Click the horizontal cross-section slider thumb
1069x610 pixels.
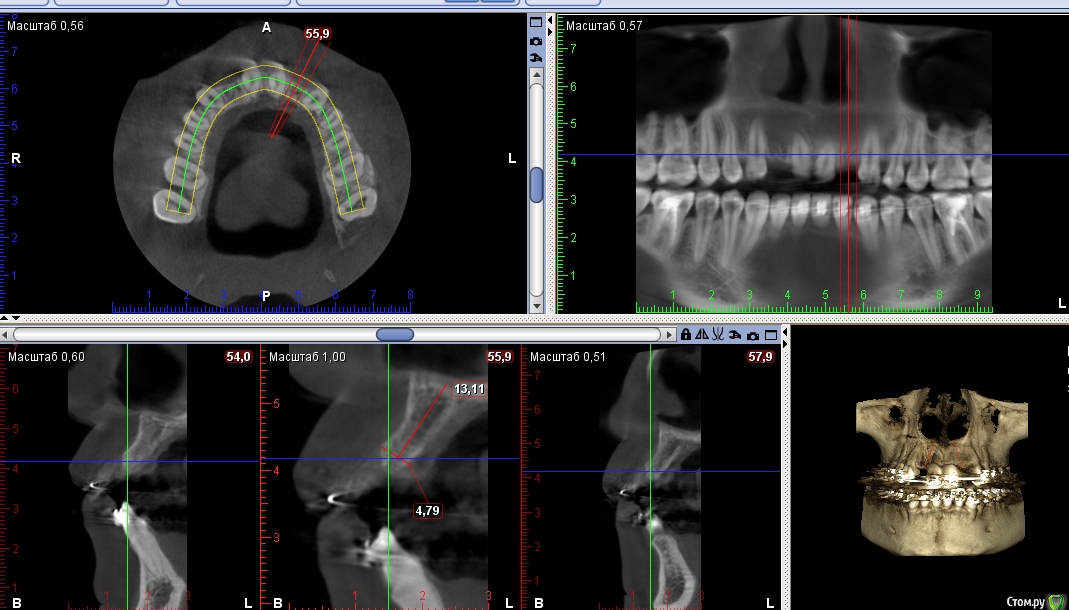(x=395, y=334)
